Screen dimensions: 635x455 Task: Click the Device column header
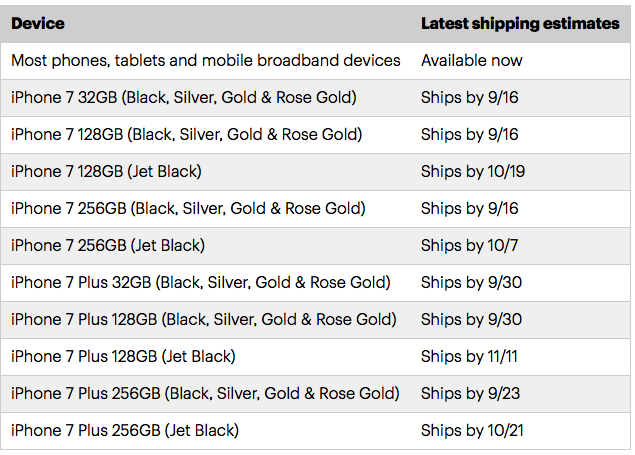(38, 23)
